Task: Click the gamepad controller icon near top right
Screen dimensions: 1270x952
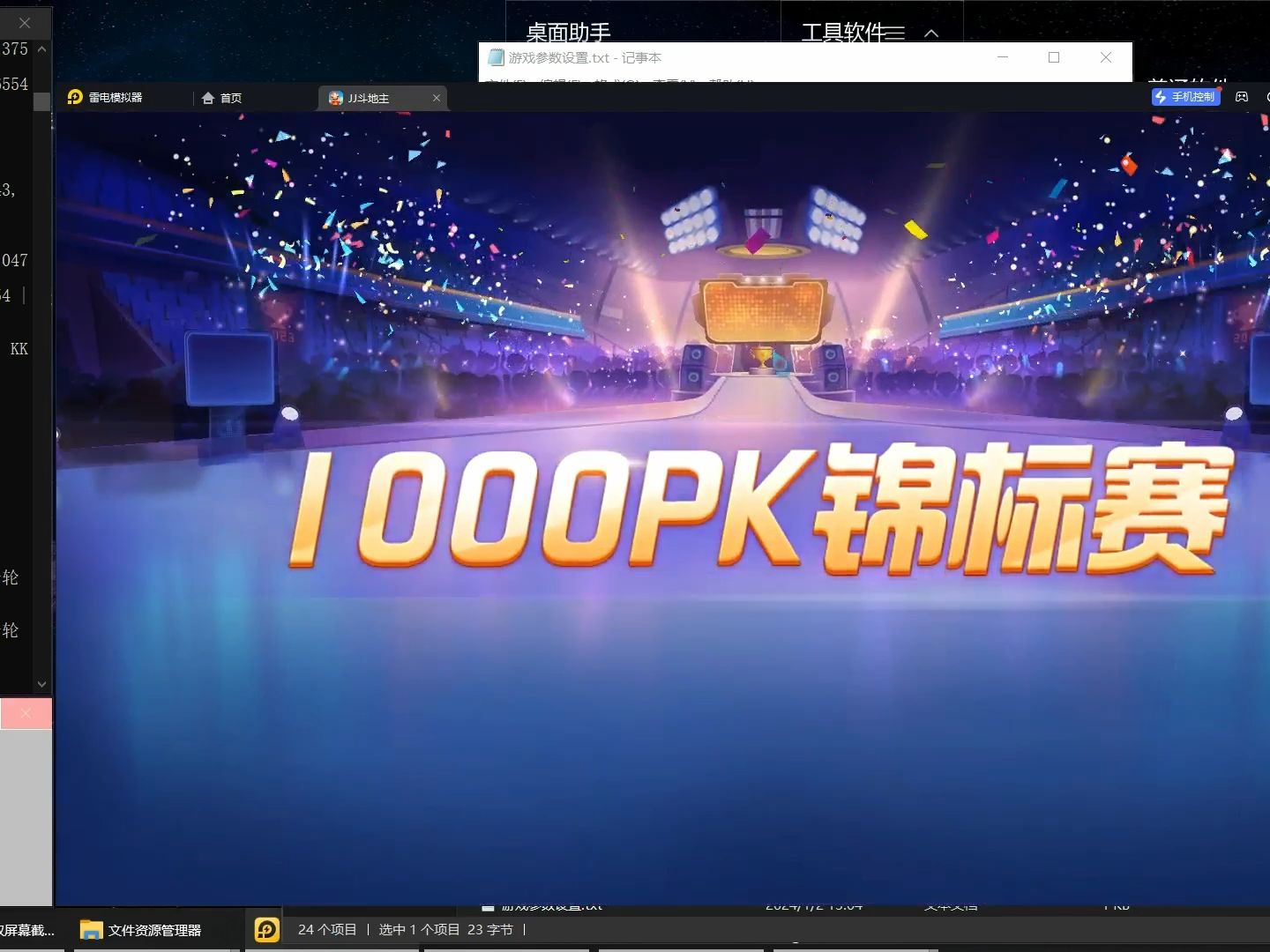Action: [1243, 97]
